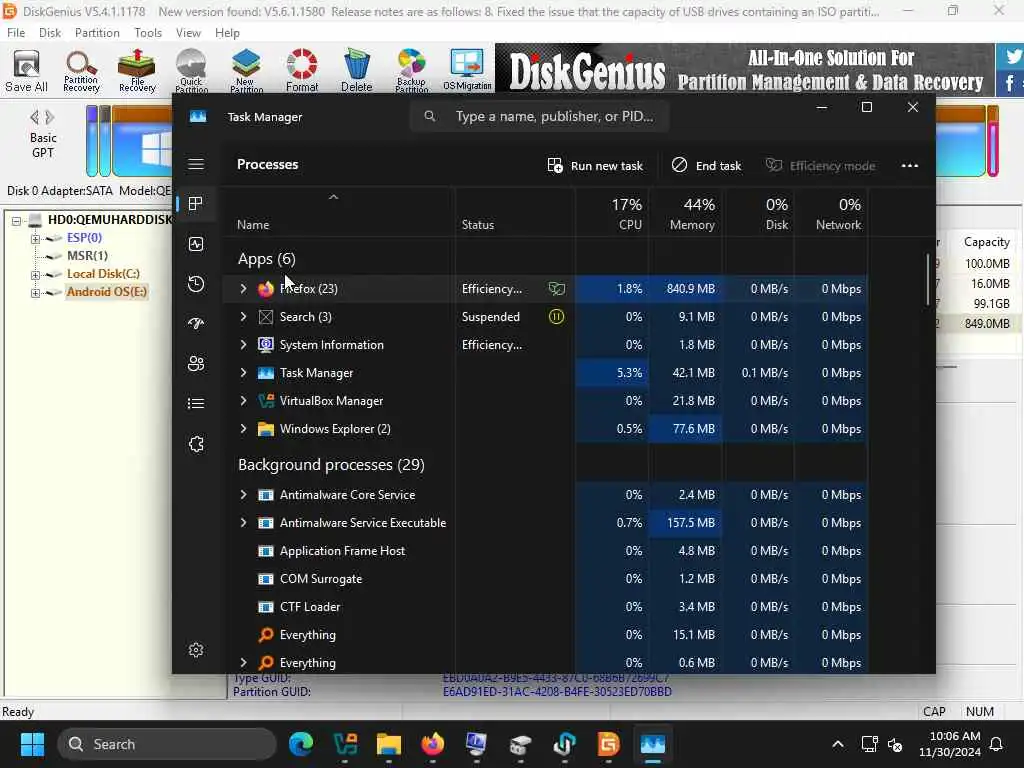Image resolution: width=1024 pixels, height=768 pixels.
Task: Open Microsoft Edge from taskbar
Action: [x=301, y=744]
